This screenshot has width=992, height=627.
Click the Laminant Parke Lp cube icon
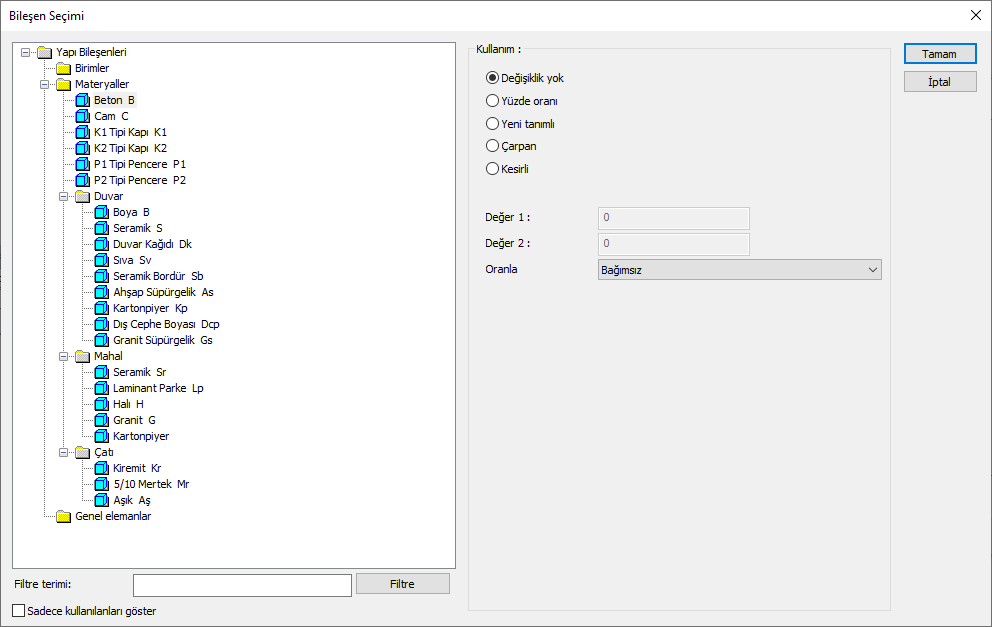101,388
